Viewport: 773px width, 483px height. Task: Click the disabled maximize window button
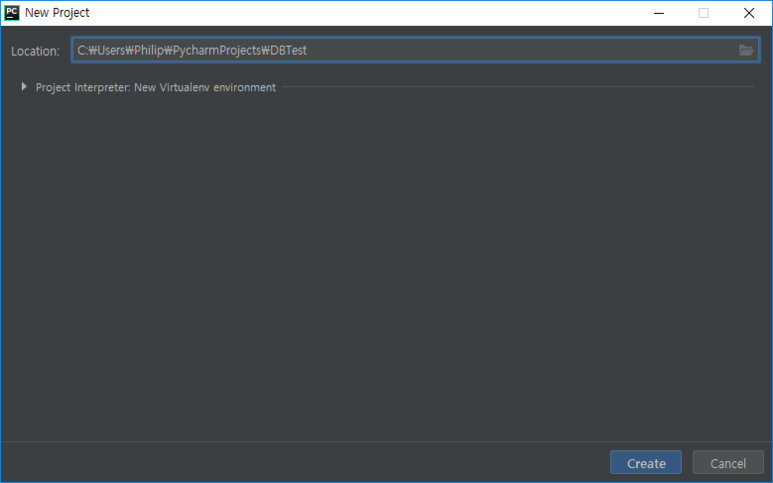(x=703, y=13)
